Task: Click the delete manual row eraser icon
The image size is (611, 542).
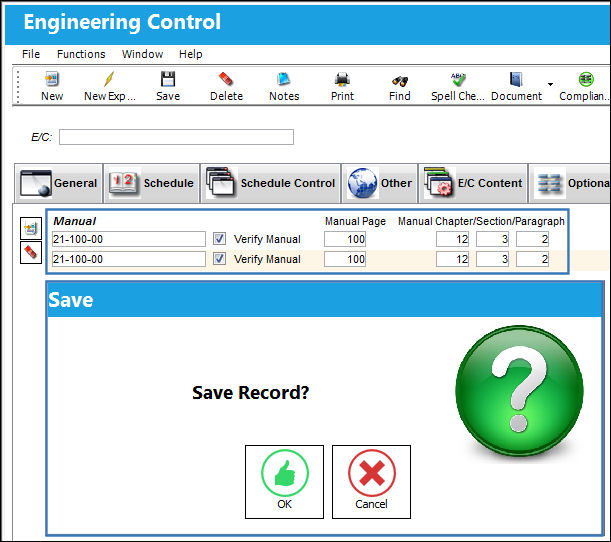Action: tap(31, 252)
